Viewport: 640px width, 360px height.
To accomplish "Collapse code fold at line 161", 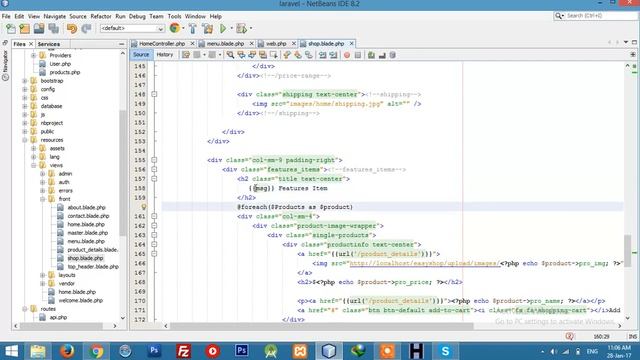I will [x=154, y=216].
